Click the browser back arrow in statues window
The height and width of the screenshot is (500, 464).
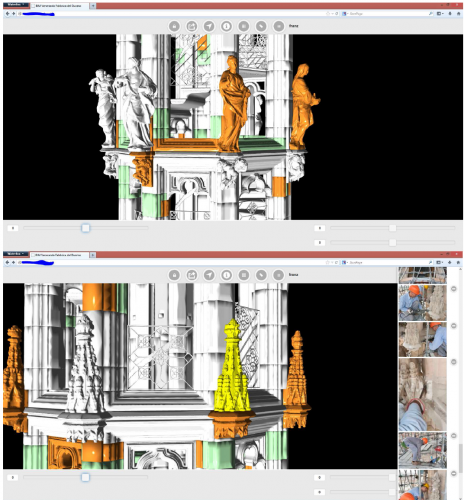coord(8,14)
